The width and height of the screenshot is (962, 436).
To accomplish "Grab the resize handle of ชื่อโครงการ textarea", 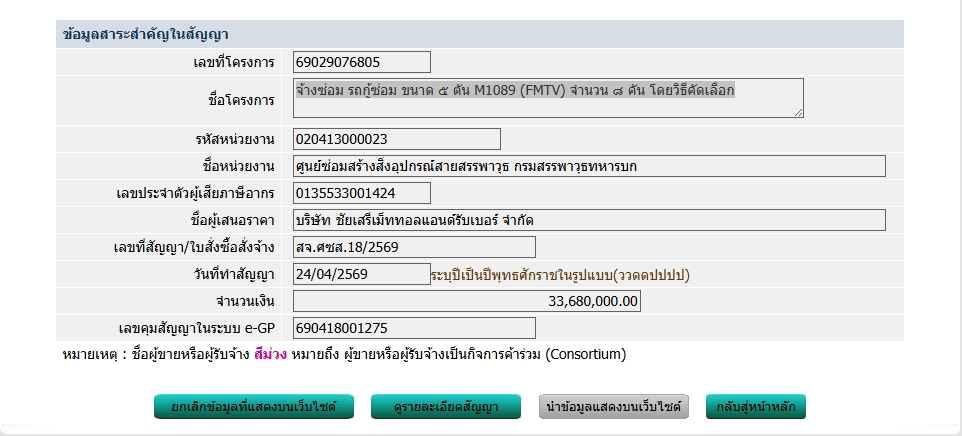I will [798, 113].
